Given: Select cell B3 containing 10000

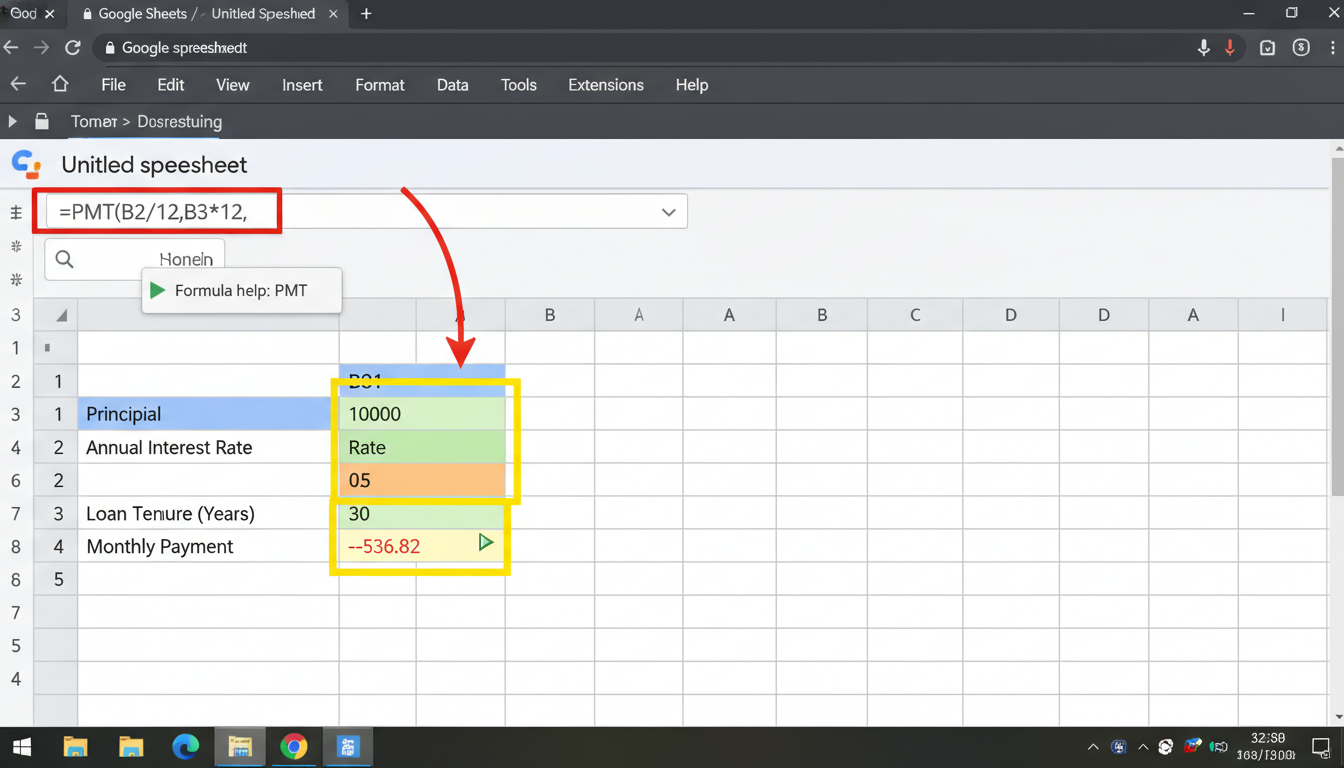Looking at the screenshot, I should click(x=420, y=414).
